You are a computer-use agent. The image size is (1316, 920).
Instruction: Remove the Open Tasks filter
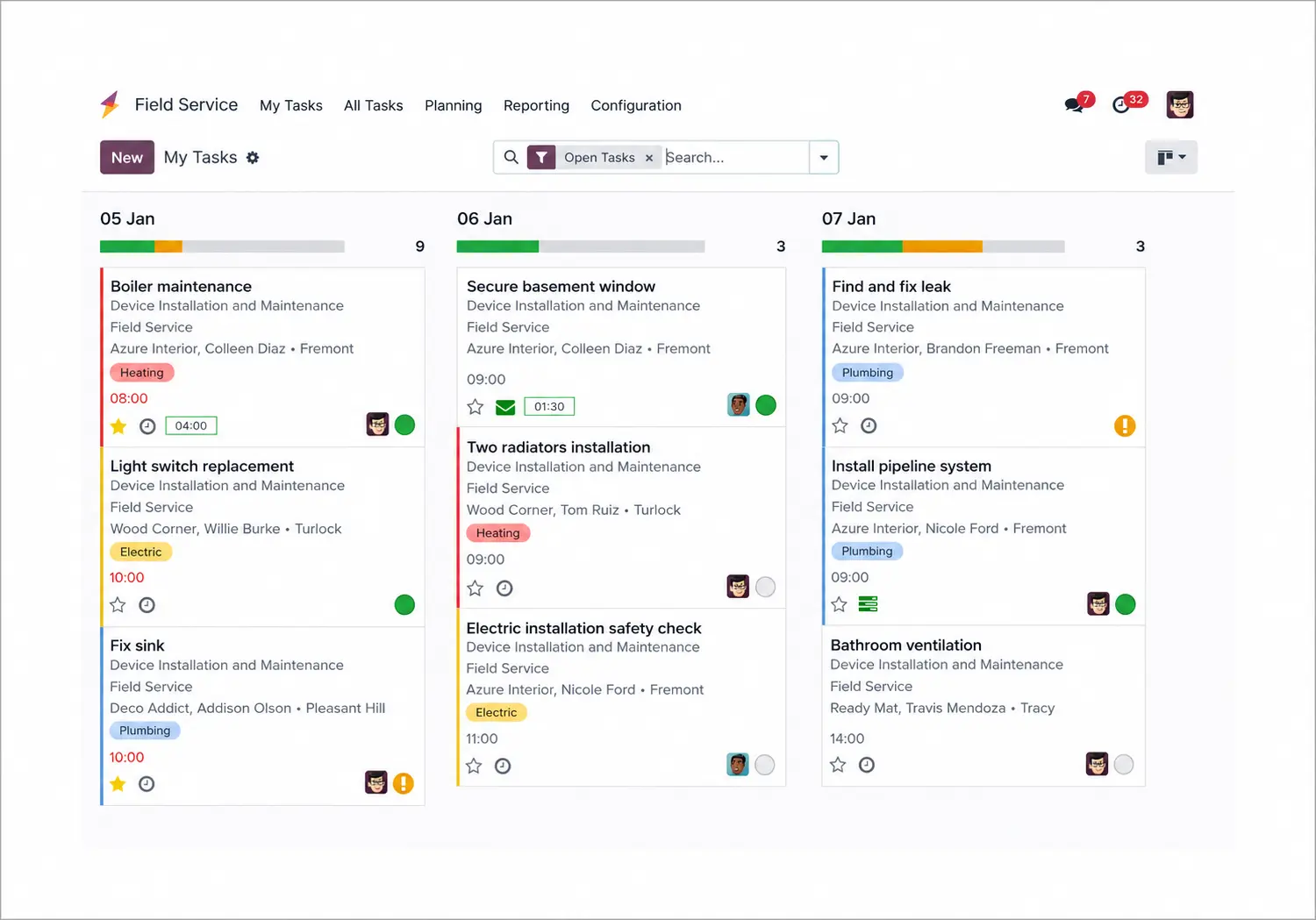point(649,158)
